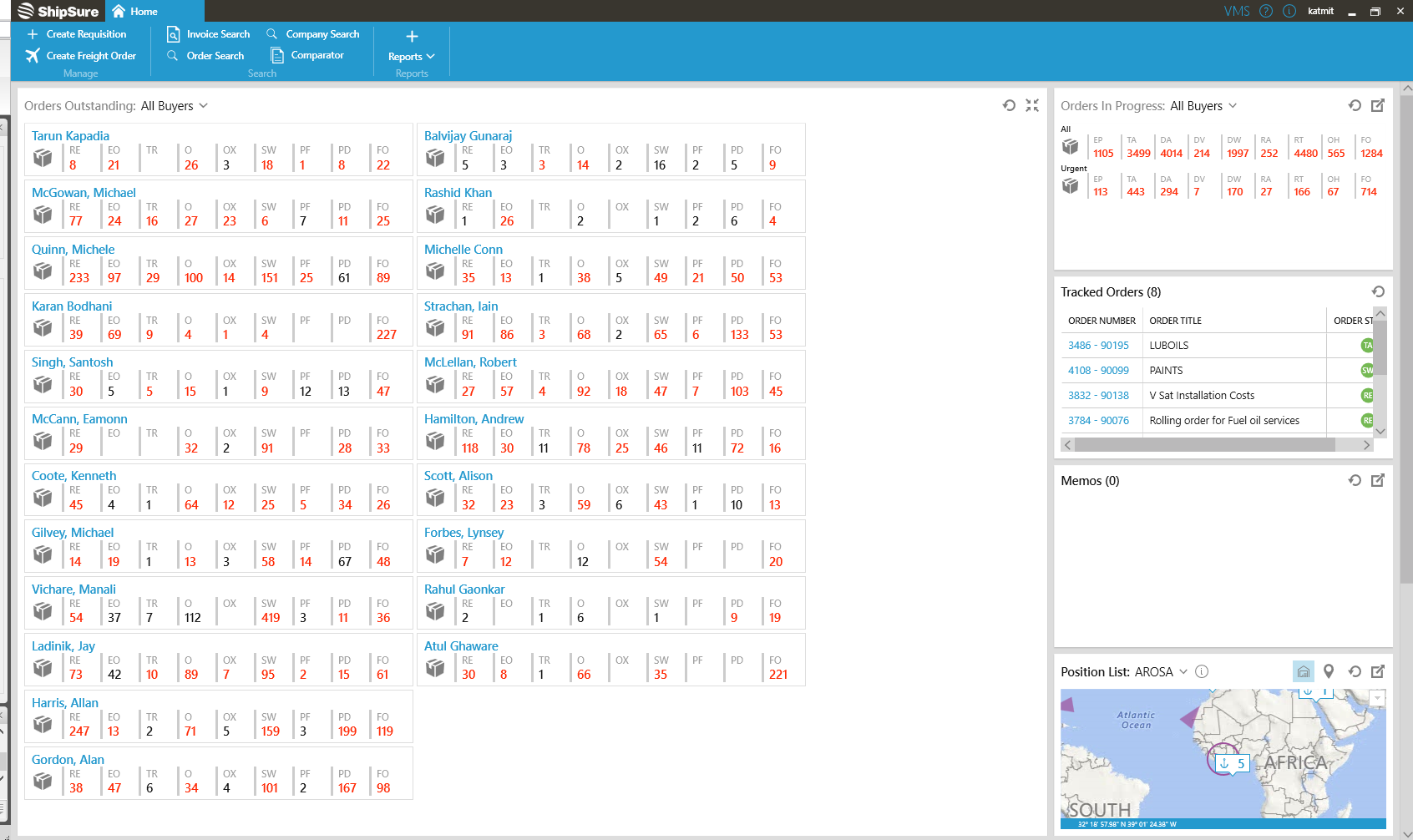Open Invoice Search from the ribbon
Image resolution: width=1413 pixels, height=840 pixels.
(x=209, y=34)
